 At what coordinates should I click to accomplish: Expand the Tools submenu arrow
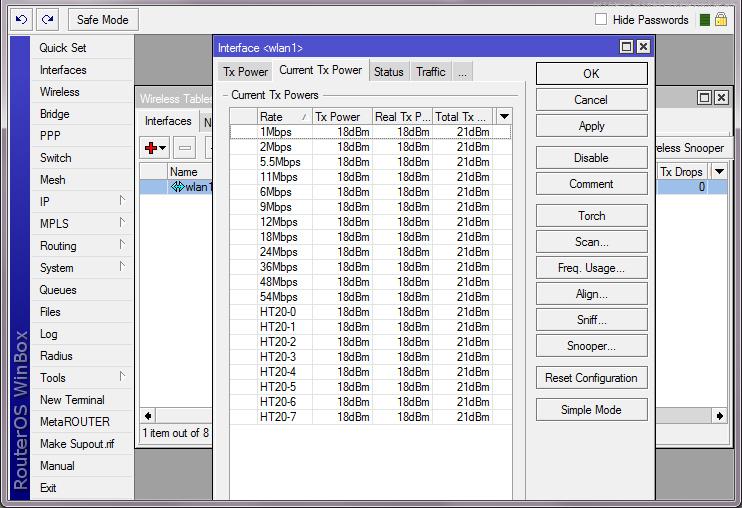pos(122,377)
